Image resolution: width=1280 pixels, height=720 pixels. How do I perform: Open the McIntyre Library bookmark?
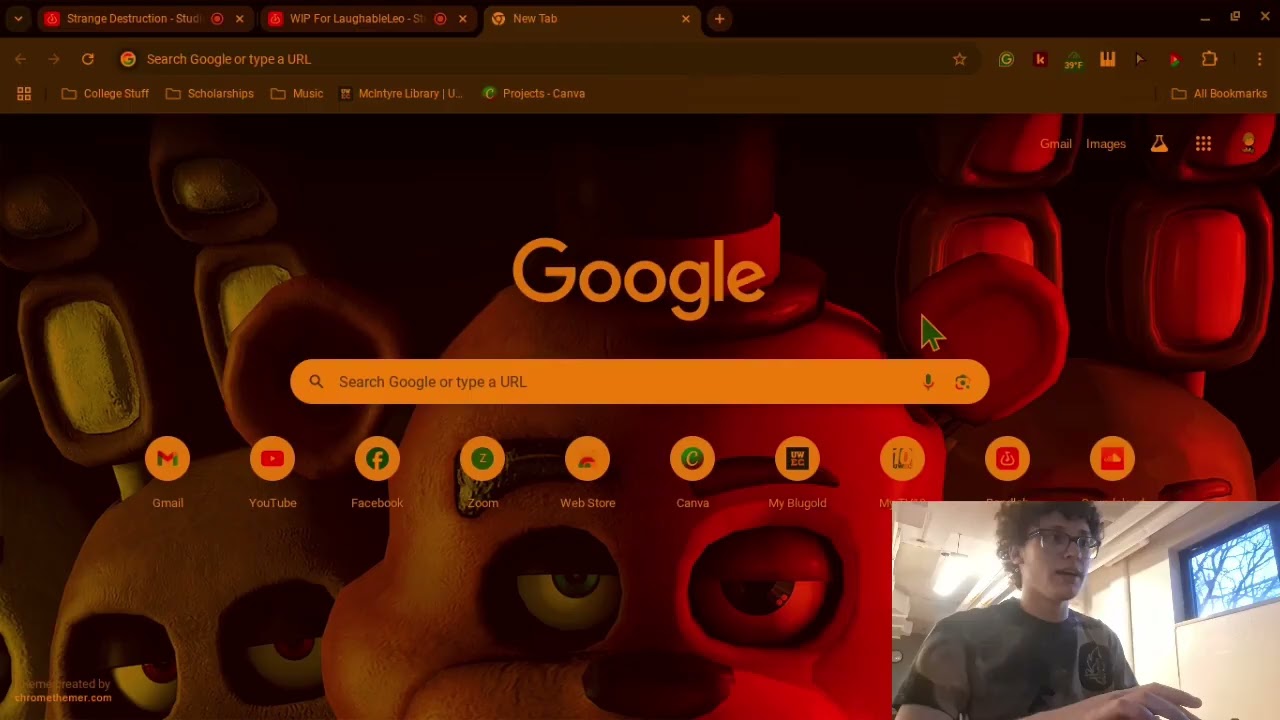[x=401, y=93]
